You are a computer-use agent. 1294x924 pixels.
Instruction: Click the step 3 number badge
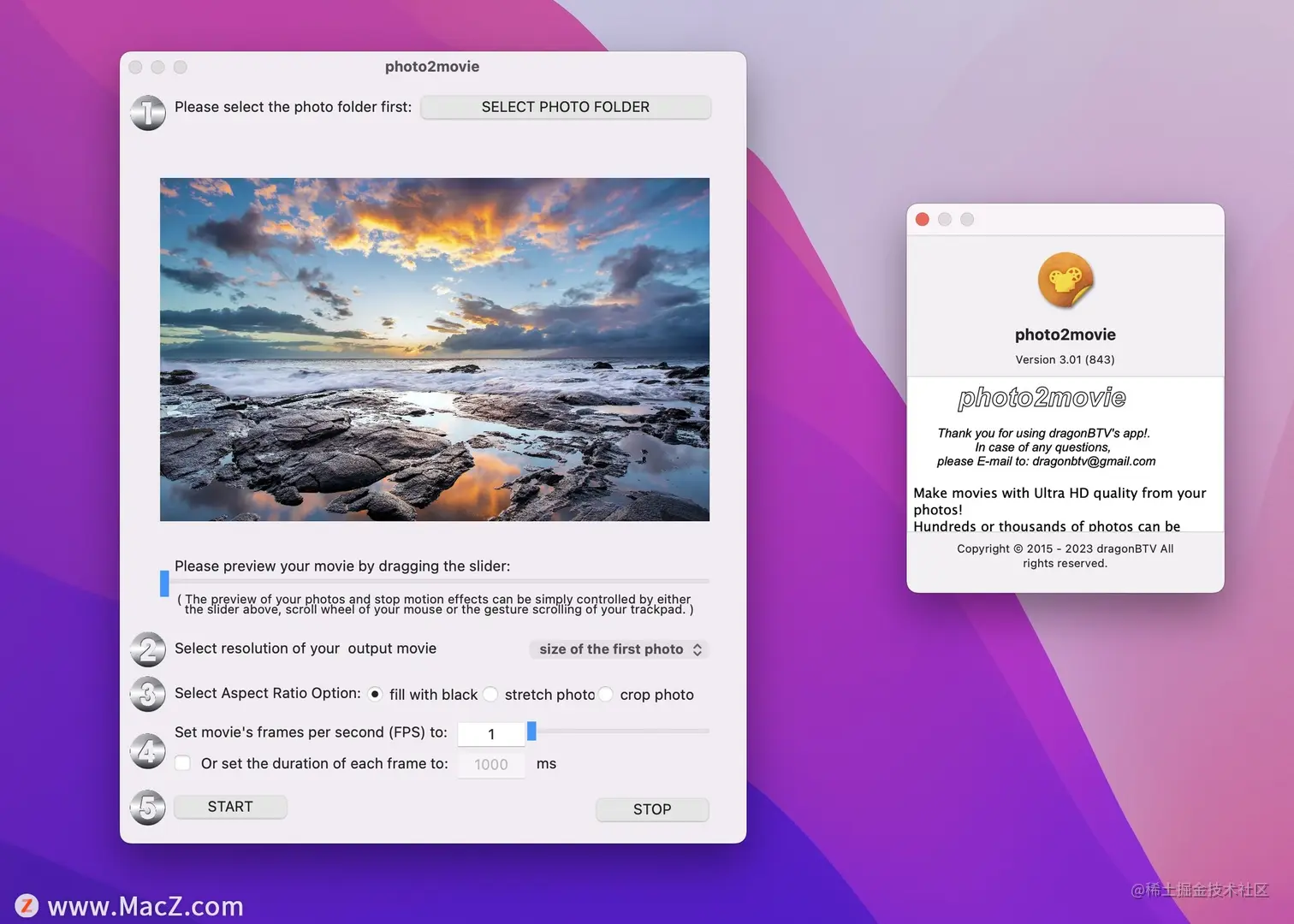[148, 694]
